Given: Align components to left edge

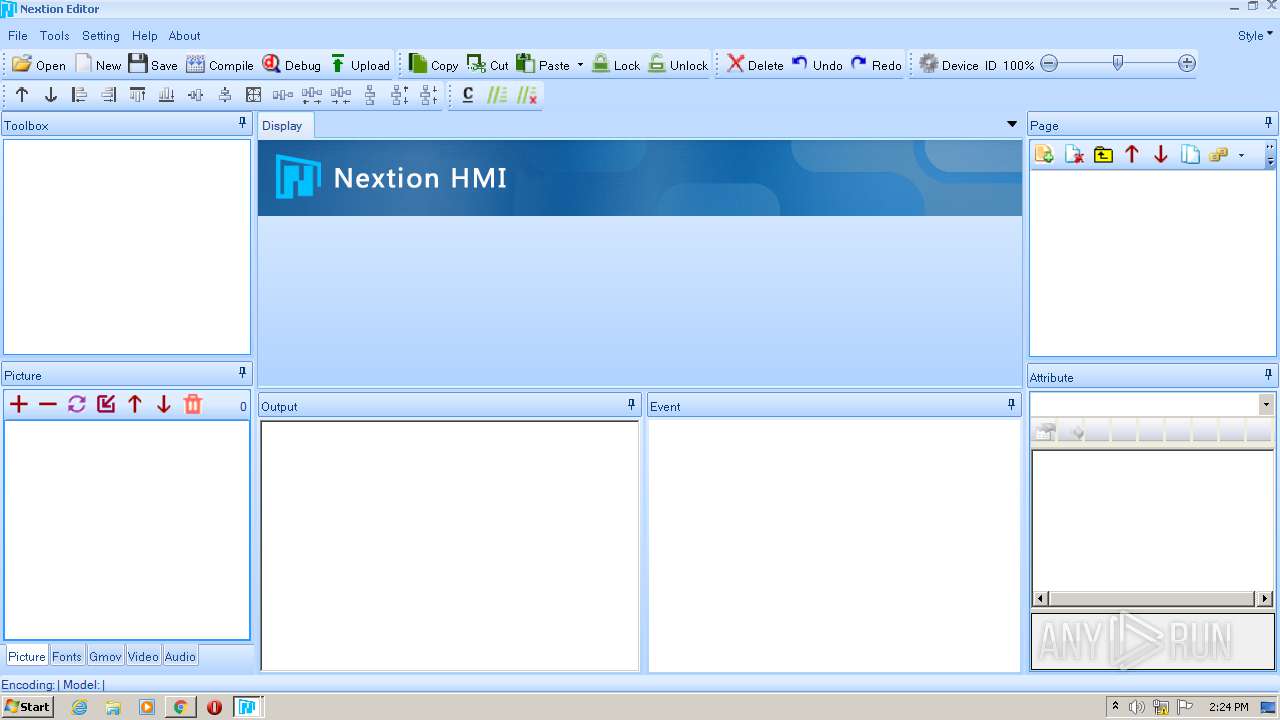Looking at the screenshot, I should click(x=80, y=95).
